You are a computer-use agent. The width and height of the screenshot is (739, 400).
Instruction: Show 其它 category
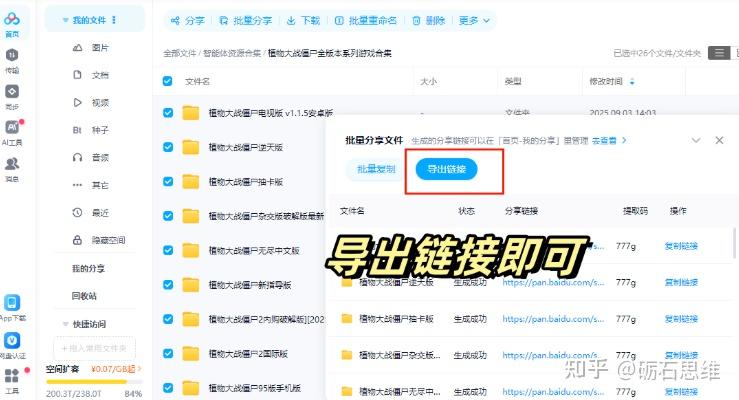pos(91,185)
